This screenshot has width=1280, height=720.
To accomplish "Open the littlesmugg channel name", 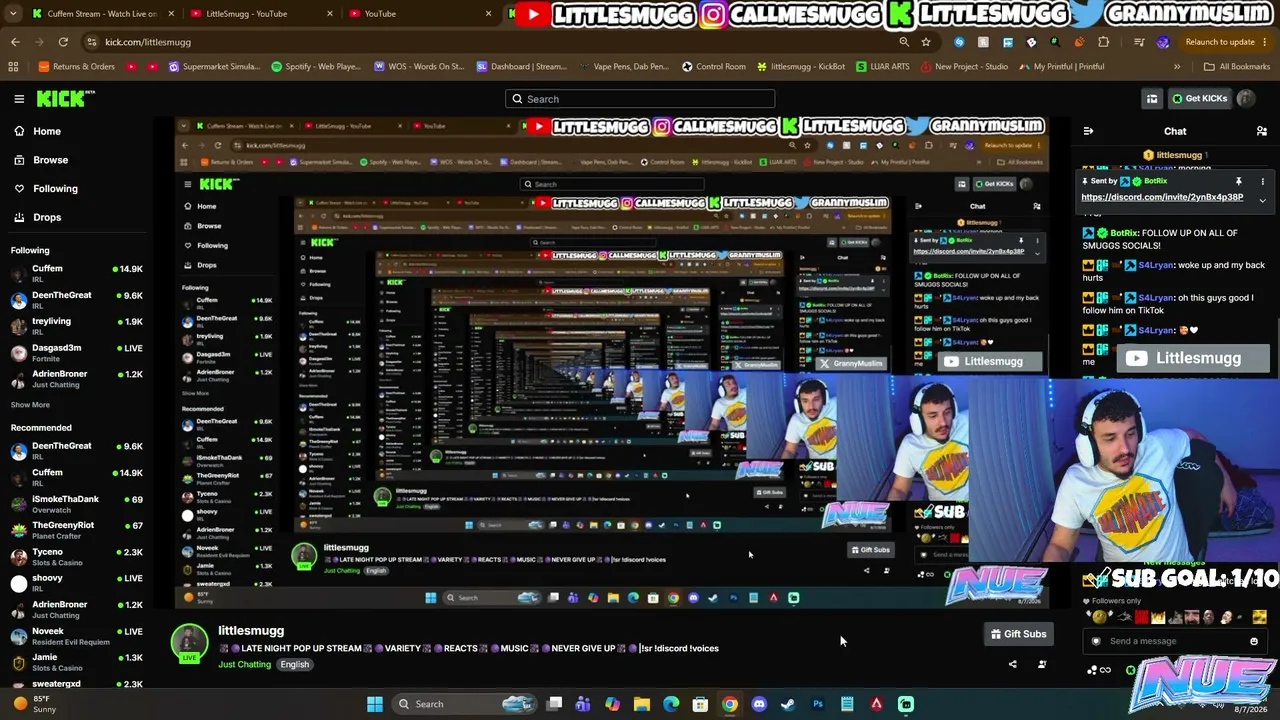I will tap(251, 631).
